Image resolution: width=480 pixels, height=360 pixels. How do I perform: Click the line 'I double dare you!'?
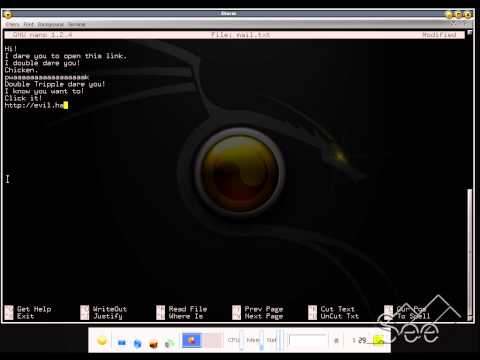pos(42,63)
